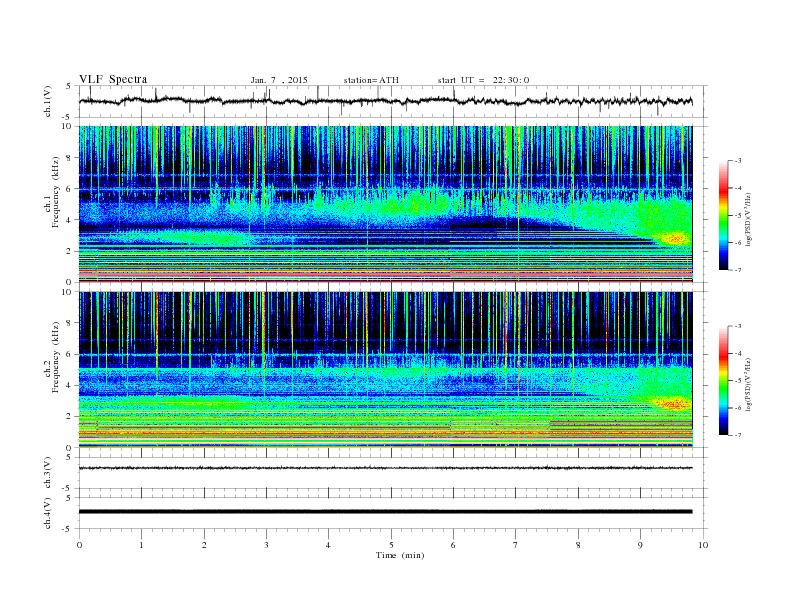Click time axis tick label "0"
Image resolution: width=792 pixels, height=612 pixels.
(x=79, y=545)
